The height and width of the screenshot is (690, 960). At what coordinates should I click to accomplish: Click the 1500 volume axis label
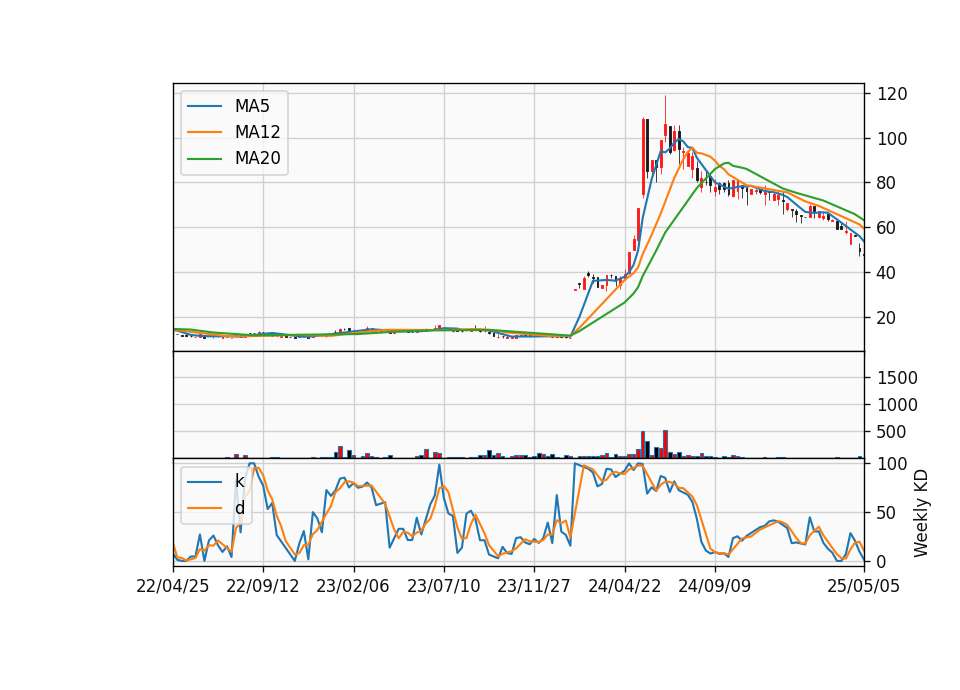coord(898,378)
